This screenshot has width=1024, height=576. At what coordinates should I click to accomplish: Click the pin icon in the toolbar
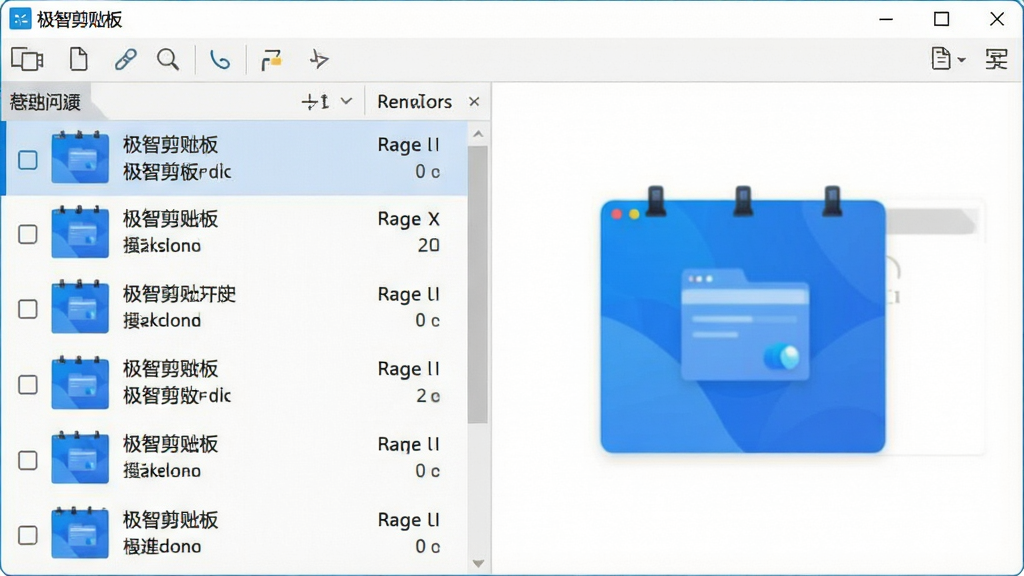coord(319,59)
